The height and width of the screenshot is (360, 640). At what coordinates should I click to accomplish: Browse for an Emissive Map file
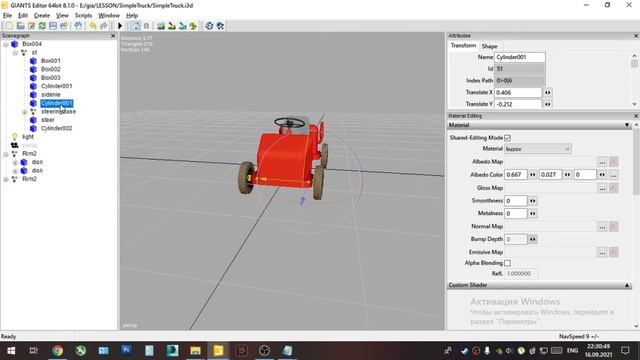(602, 252)
